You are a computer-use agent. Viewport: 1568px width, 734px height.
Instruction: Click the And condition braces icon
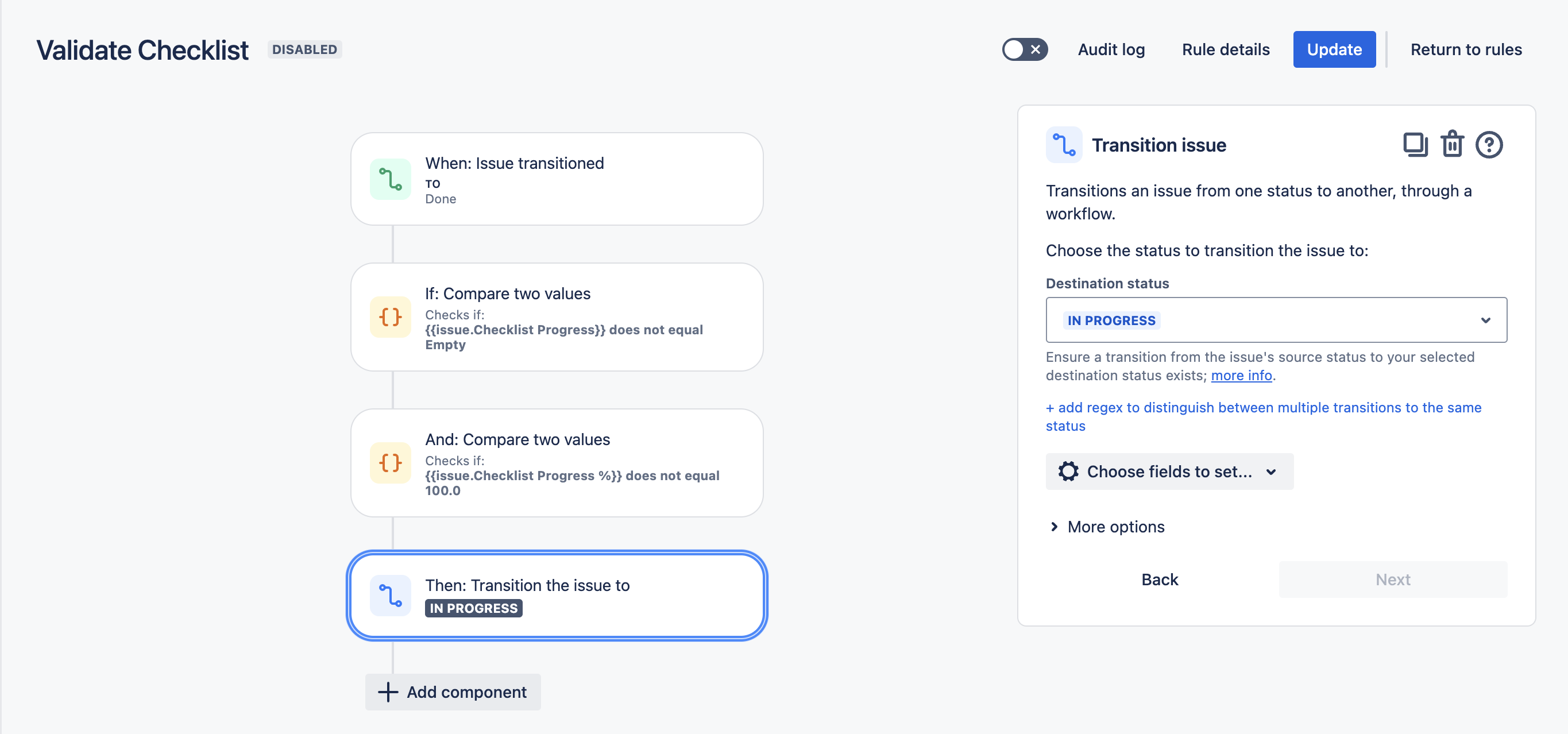390,463
